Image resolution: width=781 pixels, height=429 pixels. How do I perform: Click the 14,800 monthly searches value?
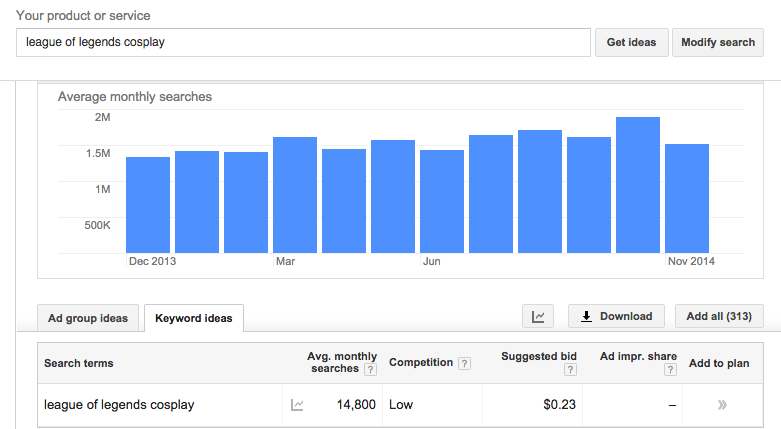356,405
